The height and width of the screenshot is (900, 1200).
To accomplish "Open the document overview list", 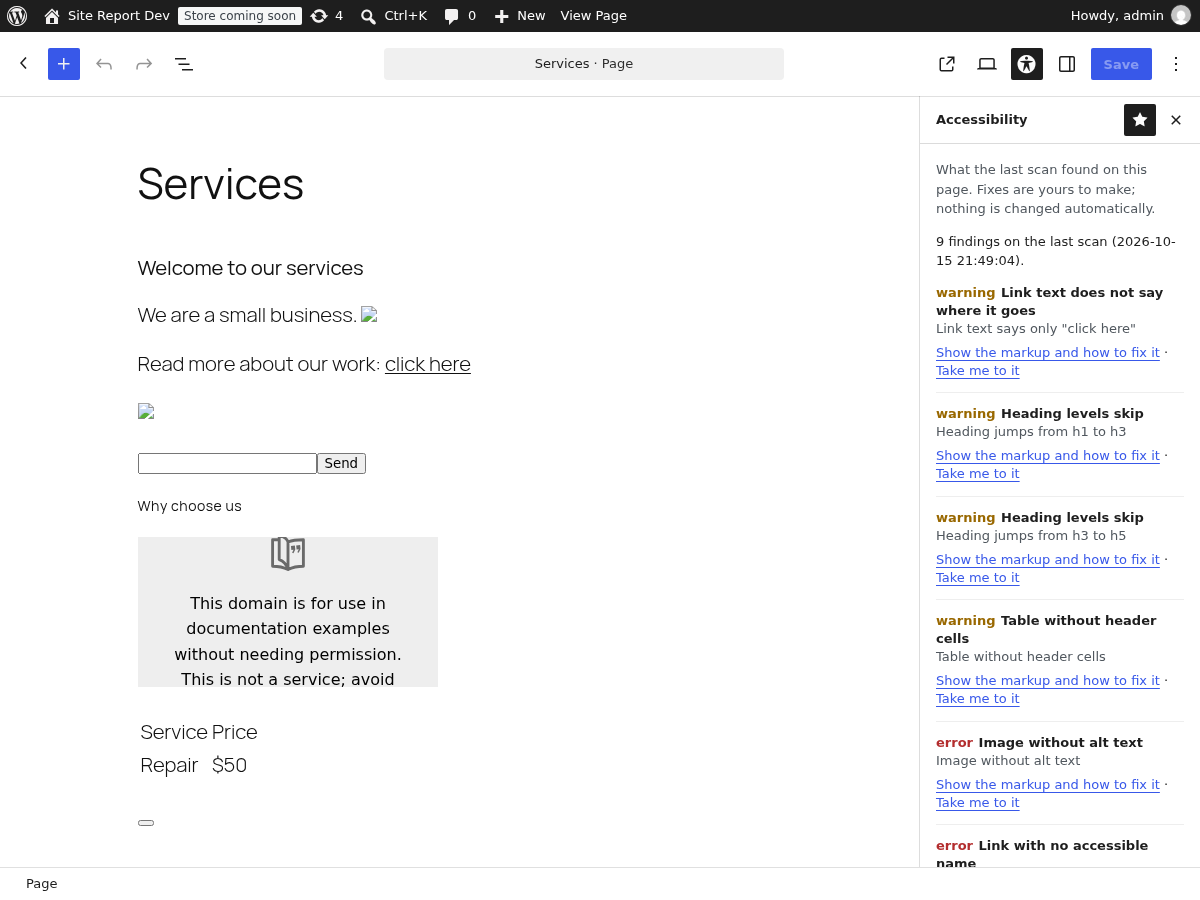I will pos(184,64).
